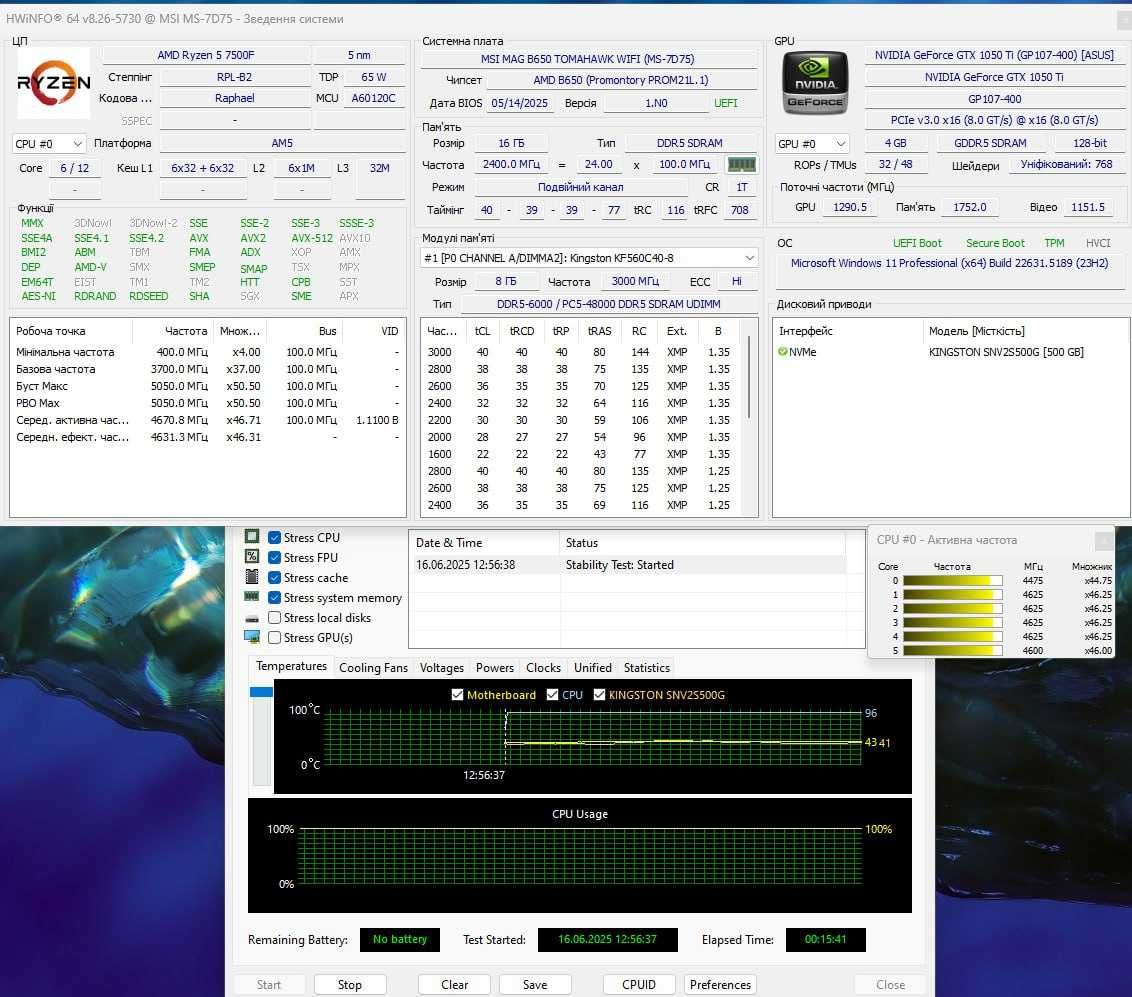Open the GPU #0 selector dropdown
1132x997 pixels.
click(811, 144)
